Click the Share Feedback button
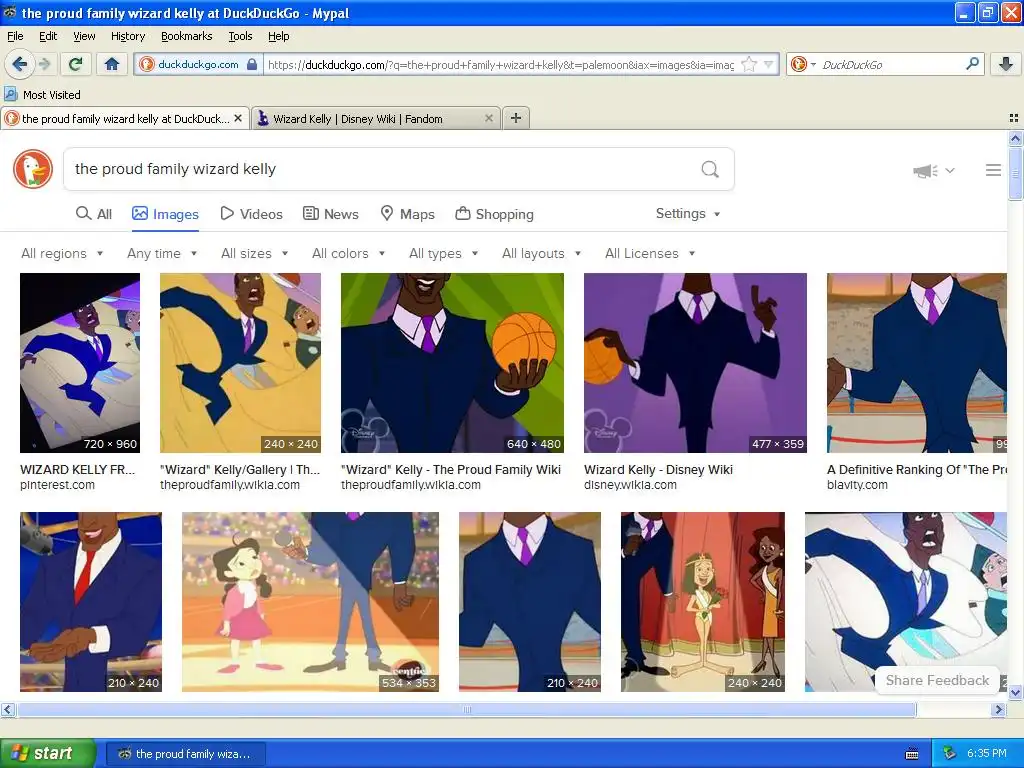Viewport: 1024px width, 768px height. (x=937, y=680)
